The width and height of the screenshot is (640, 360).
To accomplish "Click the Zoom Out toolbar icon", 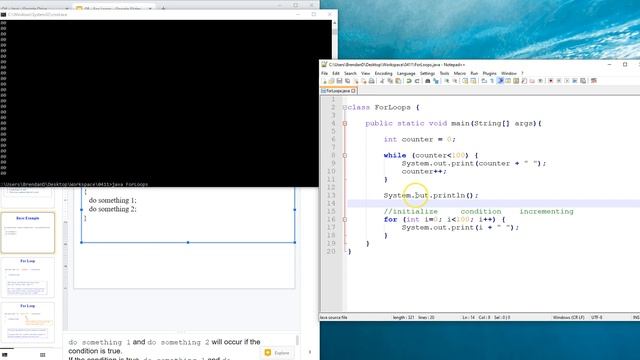I will (x=455, y=81).
